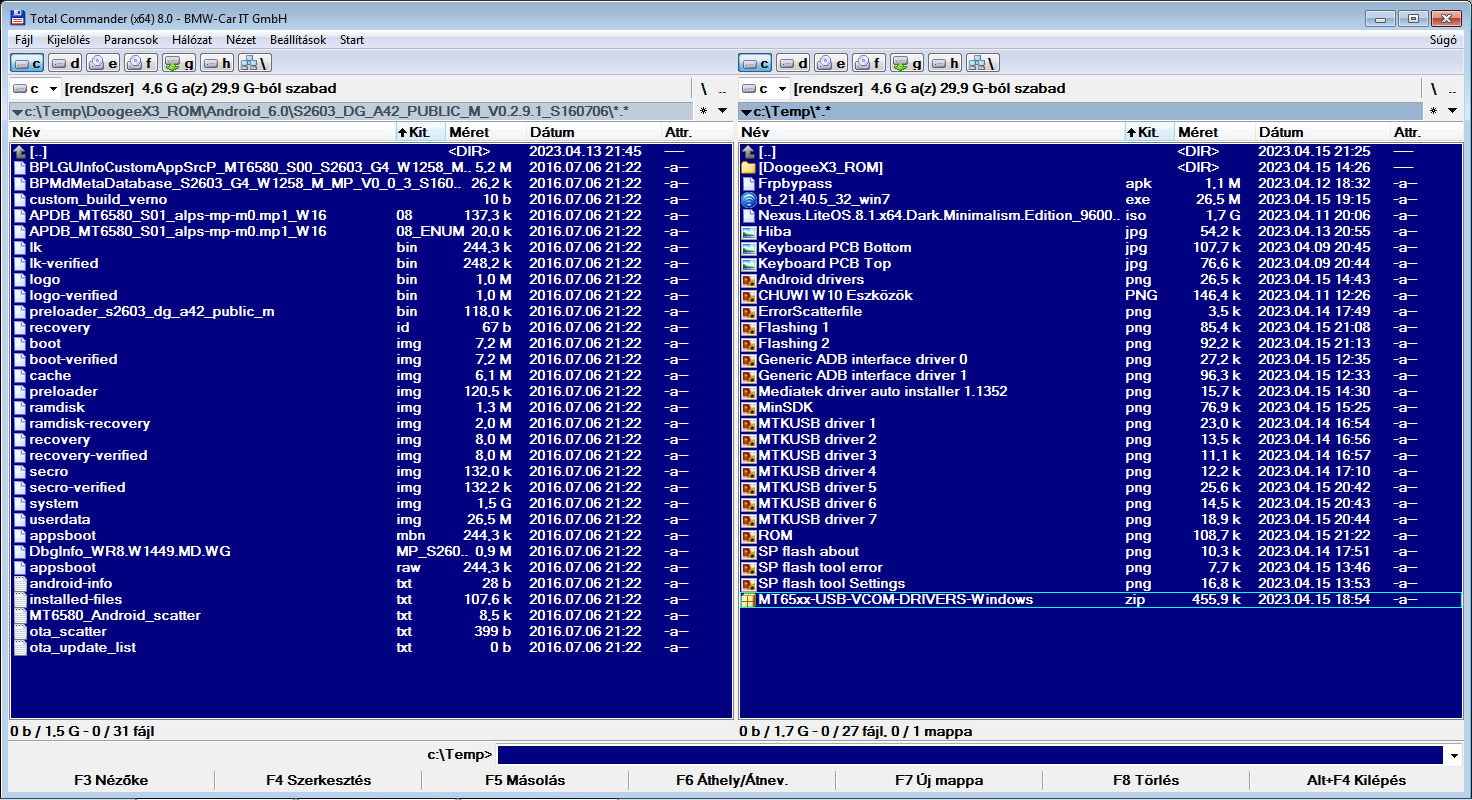Switch left panel to drive g button
Image resolution: width=1472 pixels, height=800 pixels.
(x=179, y=63)
